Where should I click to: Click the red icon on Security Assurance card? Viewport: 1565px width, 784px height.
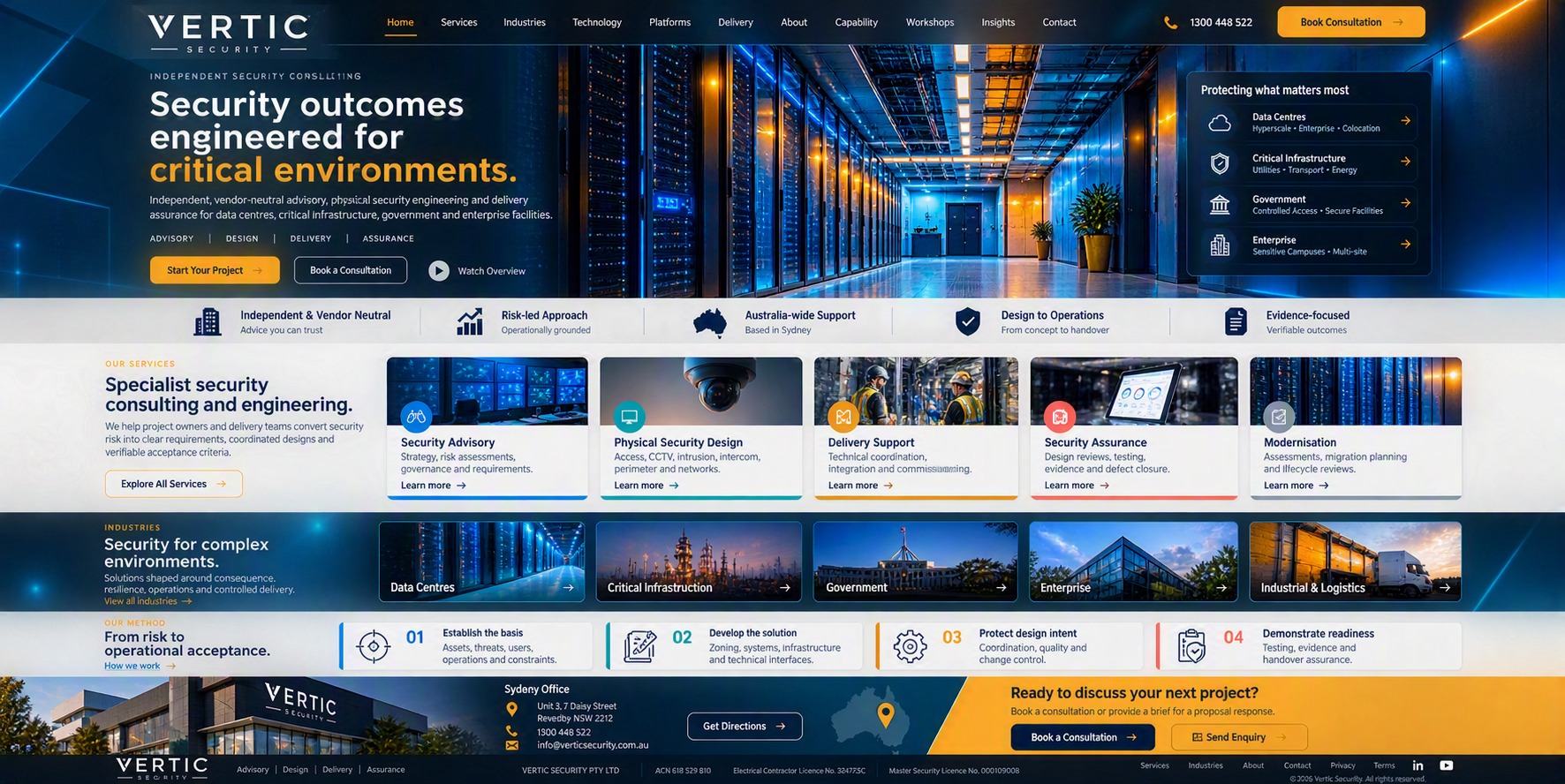click(x=1060, y=416)
